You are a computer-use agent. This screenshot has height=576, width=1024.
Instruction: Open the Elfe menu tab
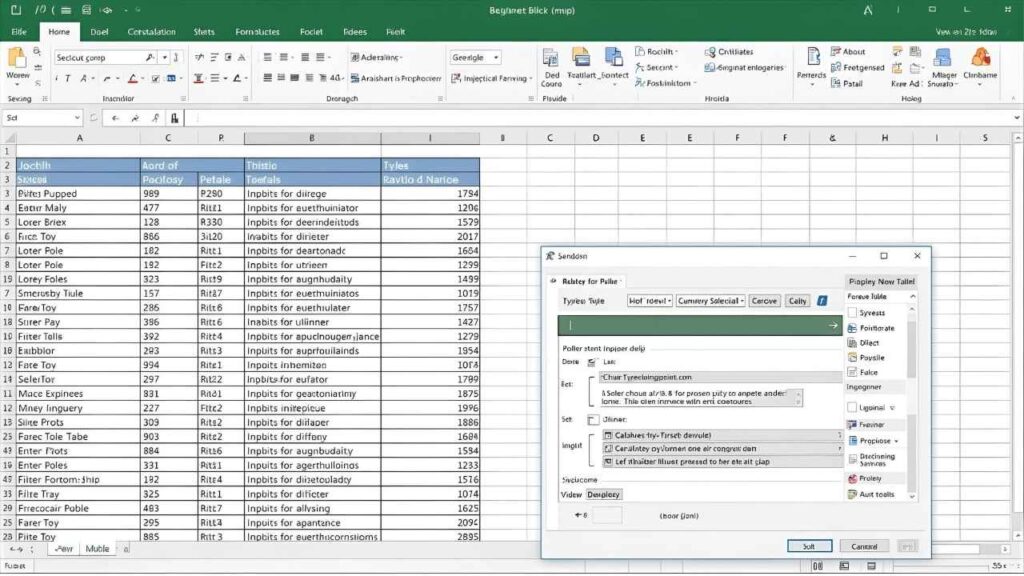(x=19, y=31)
